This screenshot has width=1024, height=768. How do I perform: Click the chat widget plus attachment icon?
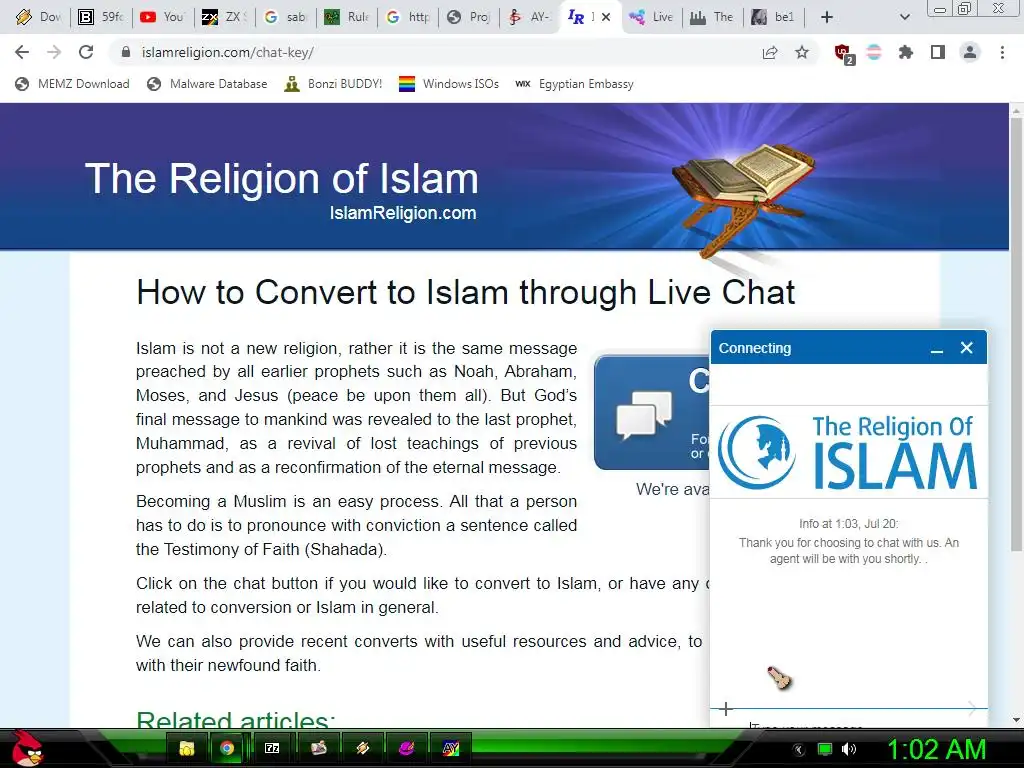pos(726,709)
